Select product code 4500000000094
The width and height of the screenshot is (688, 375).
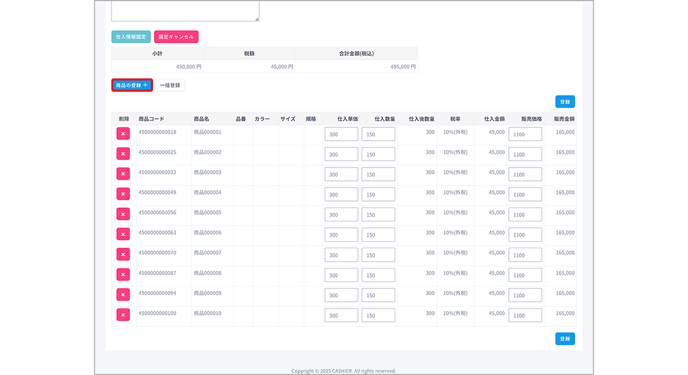tap(157, 293)
